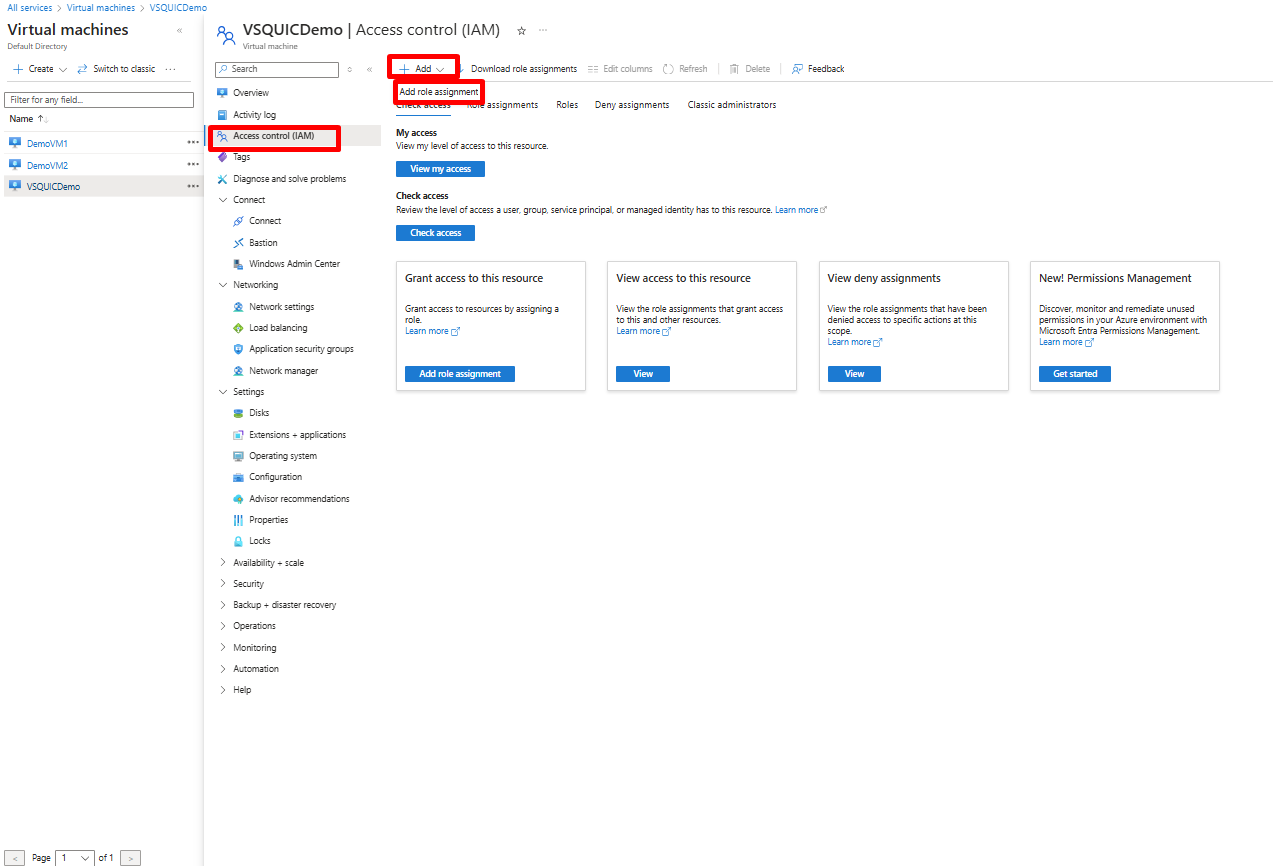Expand the Monitoring section
This screenshot has width=1273, height=866.
tap(223, 648)
